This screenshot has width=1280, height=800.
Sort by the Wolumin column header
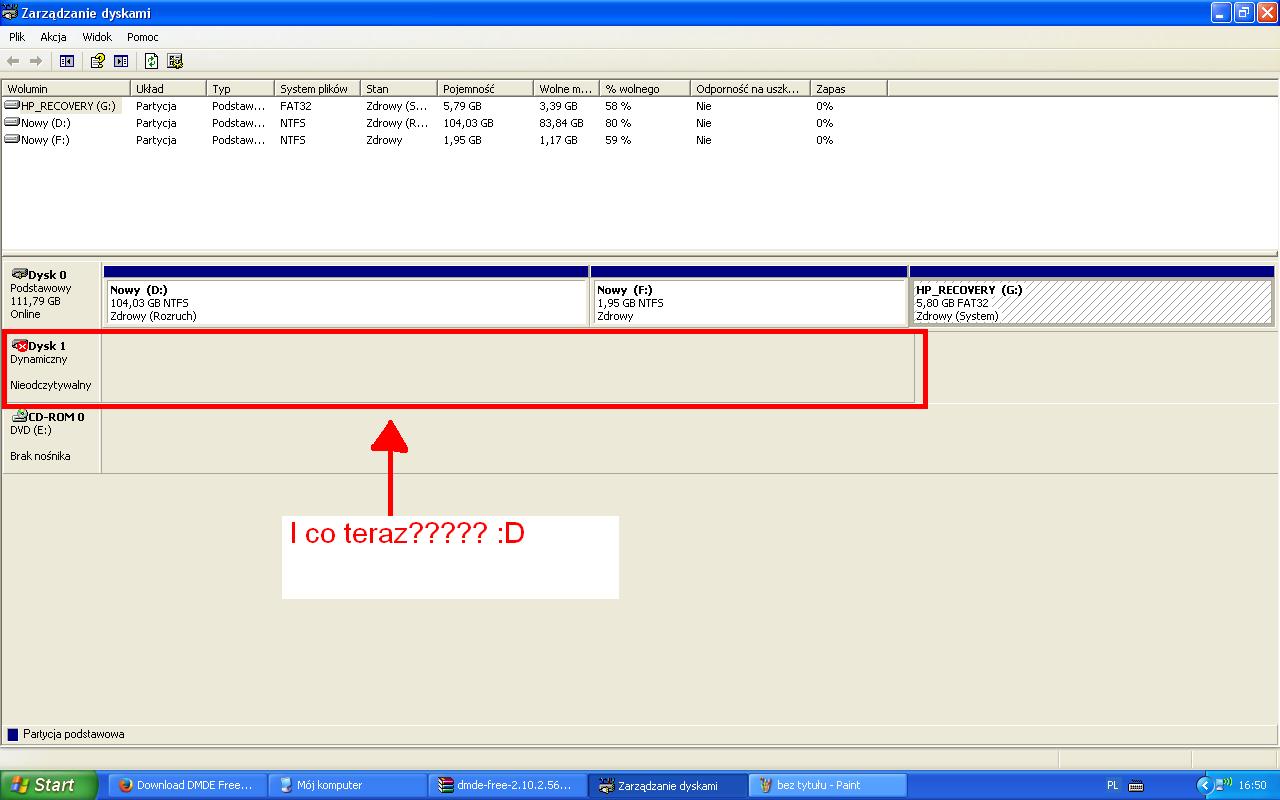coord(65,89)
